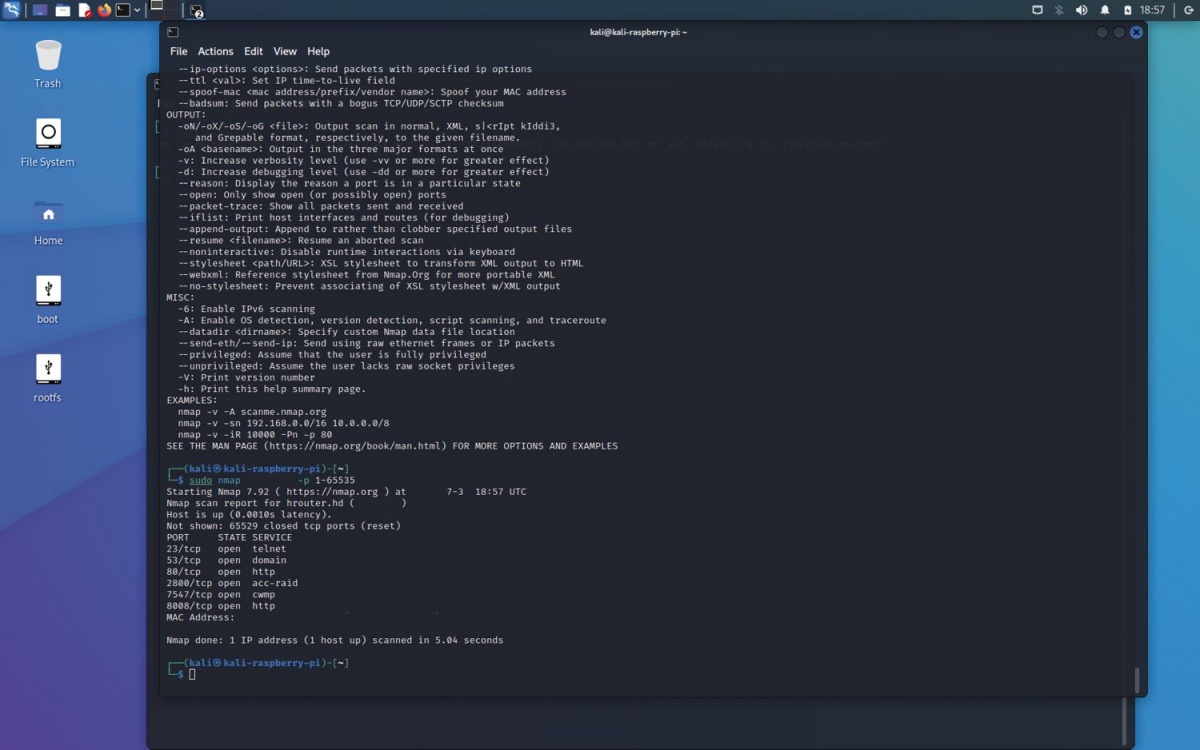Launch Firefox from the top panel
This screenshot has height=750, width=1200.
104,10
